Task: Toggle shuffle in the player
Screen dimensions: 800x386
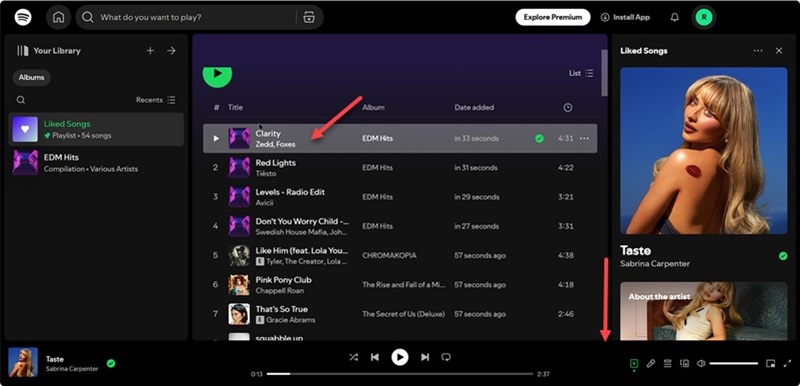Action: click(354, 357)
